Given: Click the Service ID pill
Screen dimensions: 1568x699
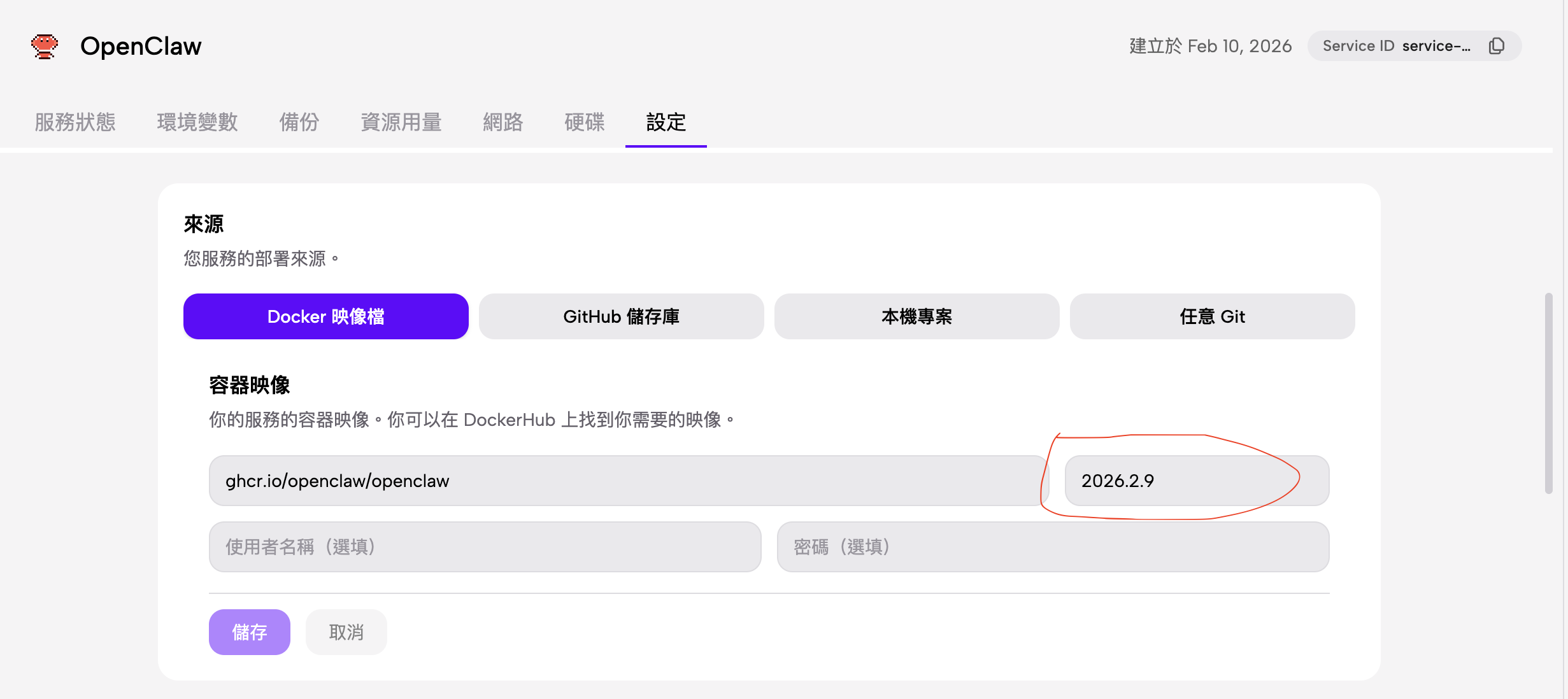Looking at the screenshot, I should pos(1415,46).
